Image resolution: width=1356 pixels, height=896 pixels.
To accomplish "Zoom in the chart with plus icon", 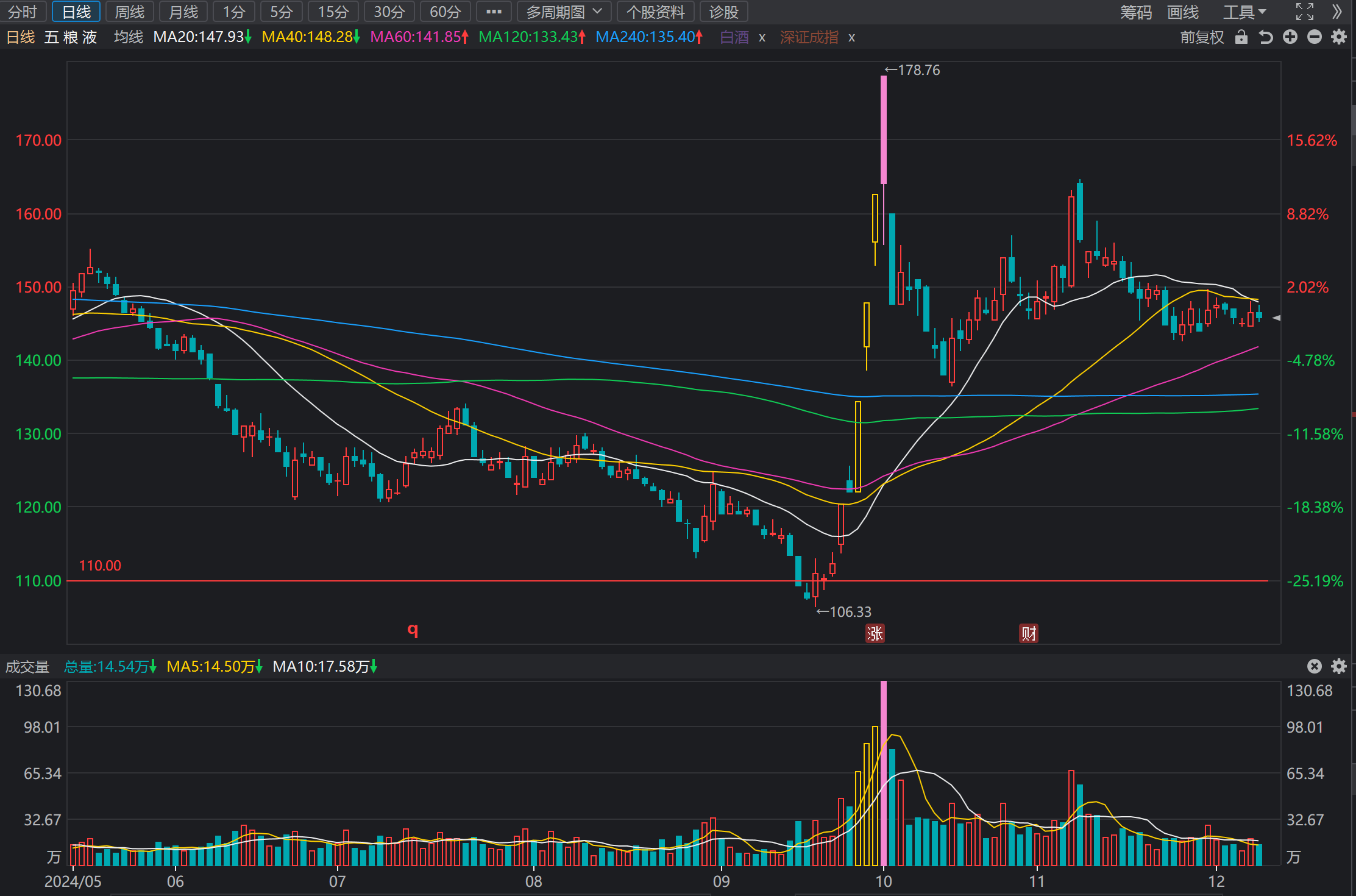I will click(1290, 37).
